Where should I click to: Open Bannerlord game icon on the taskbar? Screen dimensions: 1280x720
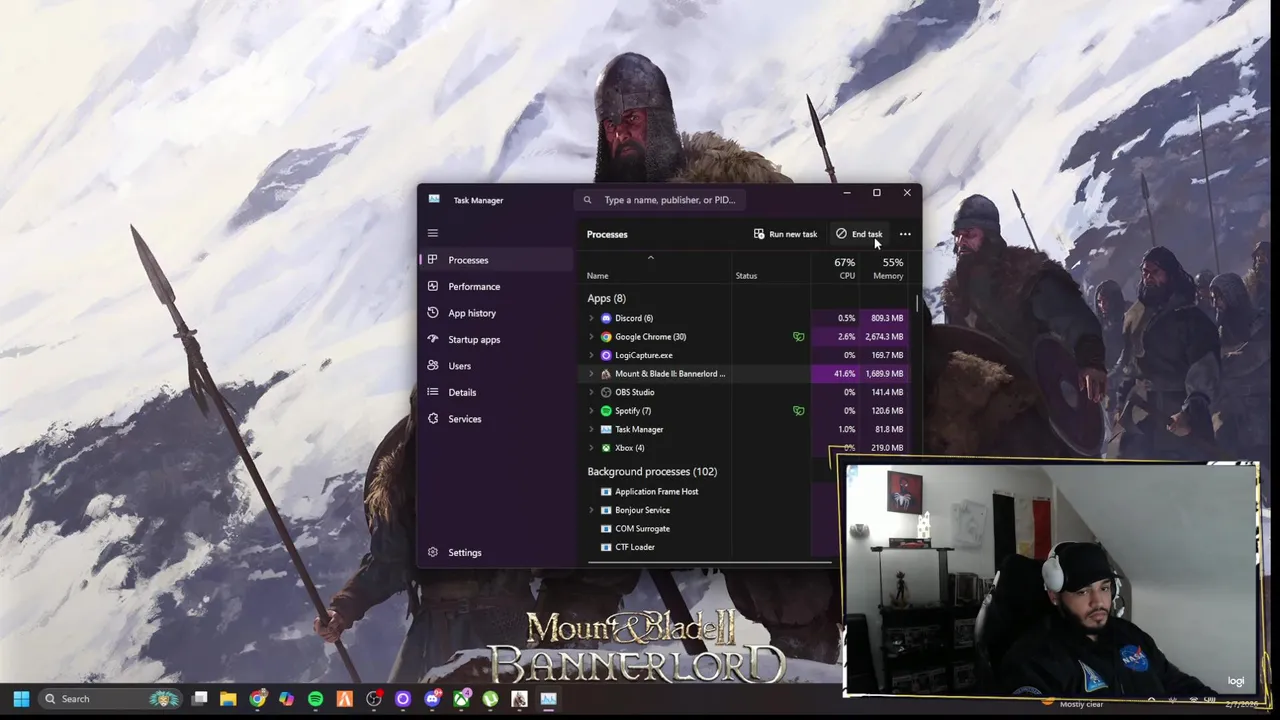pos(519,699)
